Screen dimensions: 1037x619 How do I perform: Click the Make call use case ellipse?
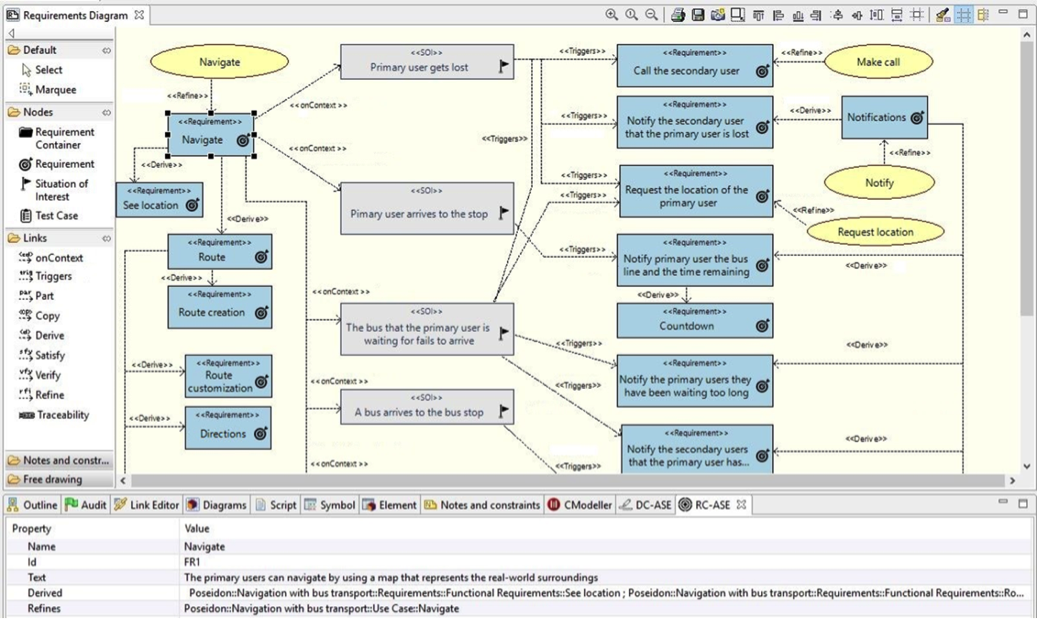tap(878, 62)
